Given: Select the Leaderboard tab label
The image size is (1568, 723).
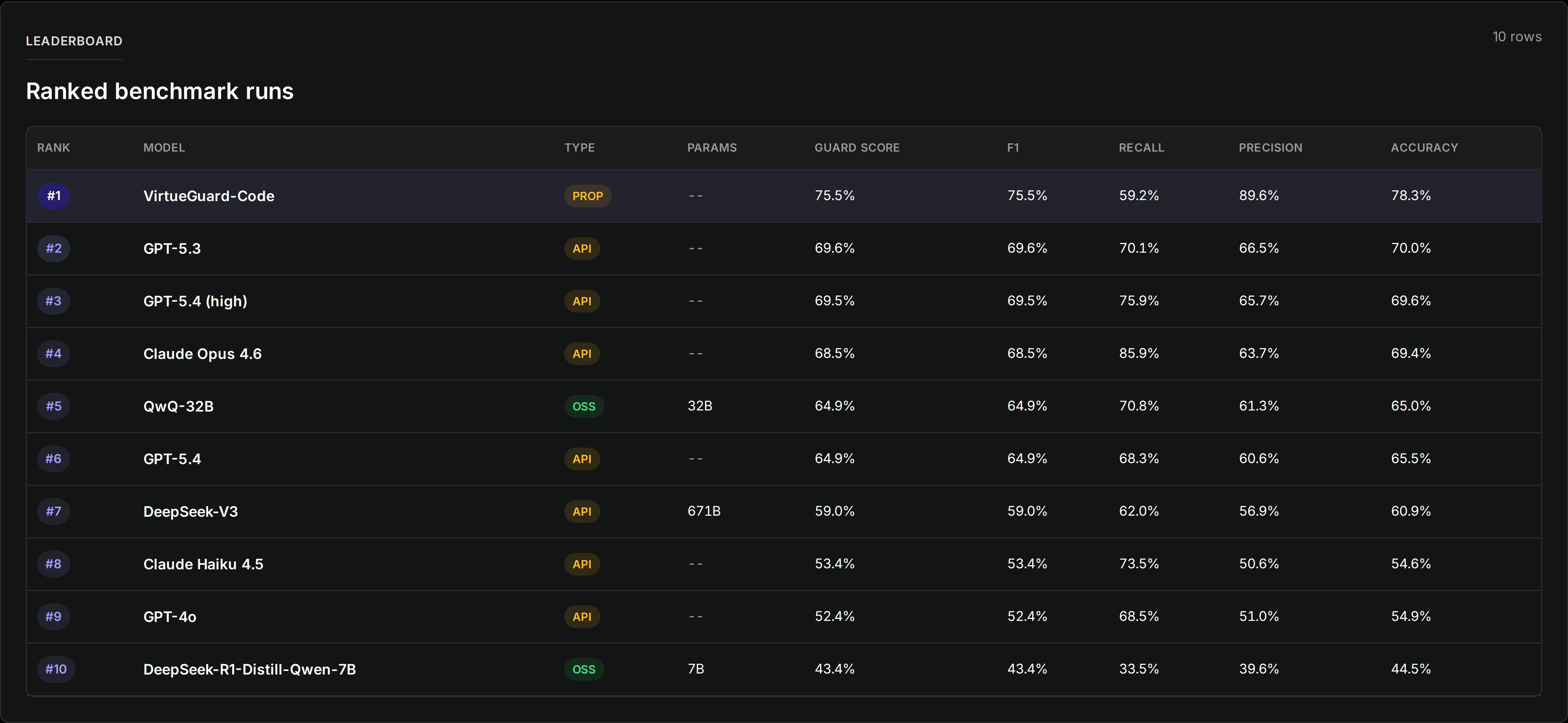Looking at the screenshot, I should tap(74, 41).
